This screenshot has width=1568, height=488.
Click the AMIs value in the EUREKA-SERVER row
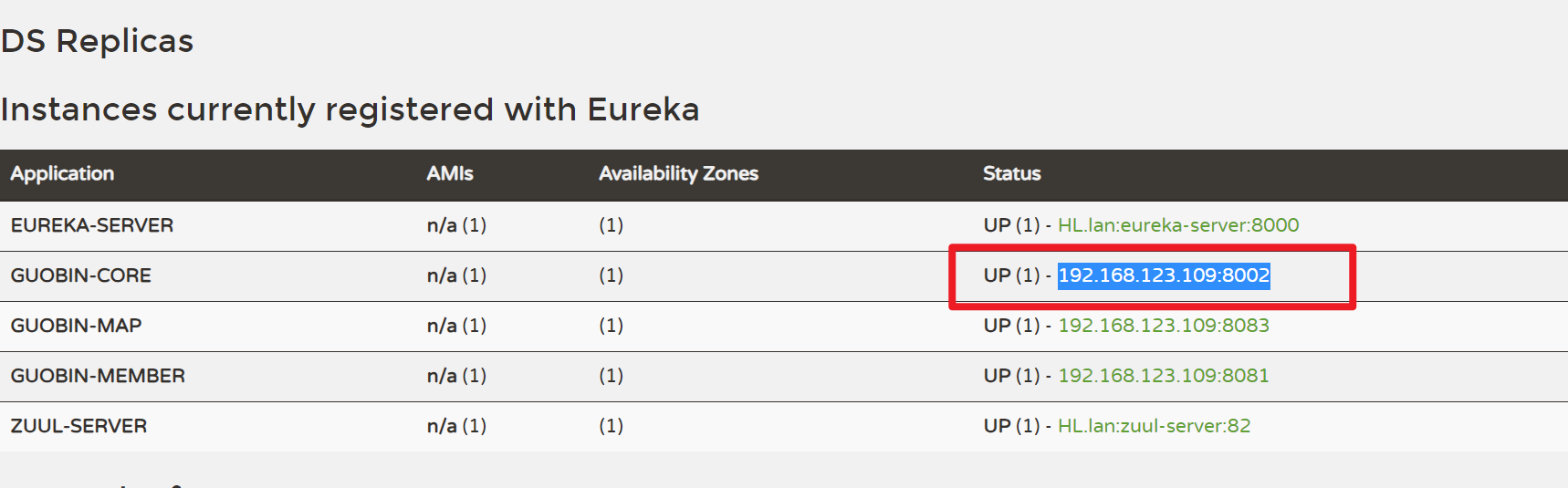[456, 225]
